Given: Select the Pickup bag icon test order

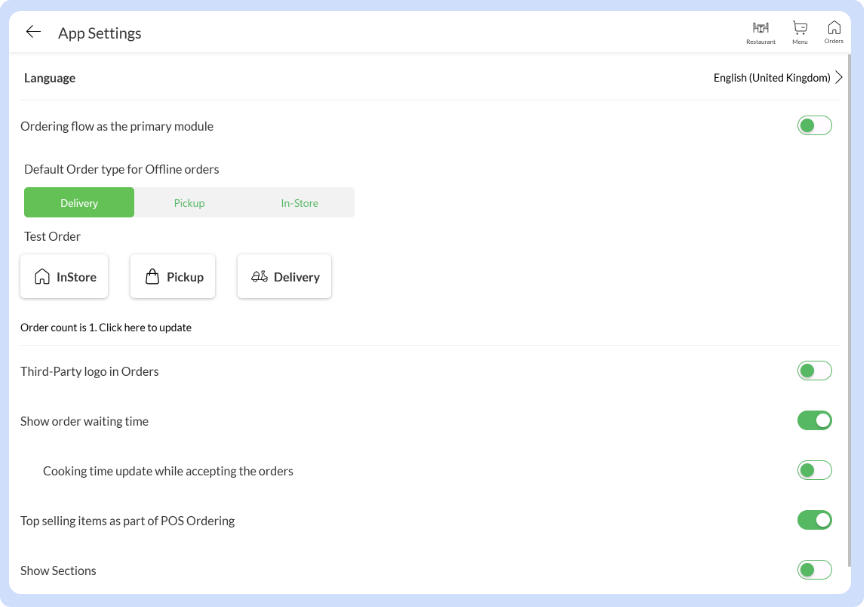Looking at the screenshot, I should (x=172, y=276).
